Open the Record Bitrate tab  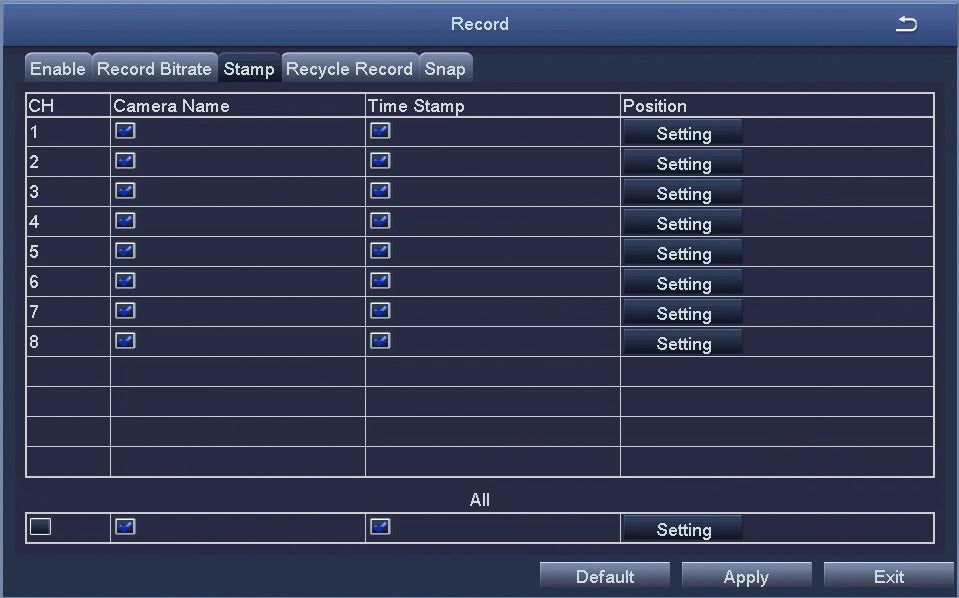coord(154,69)
